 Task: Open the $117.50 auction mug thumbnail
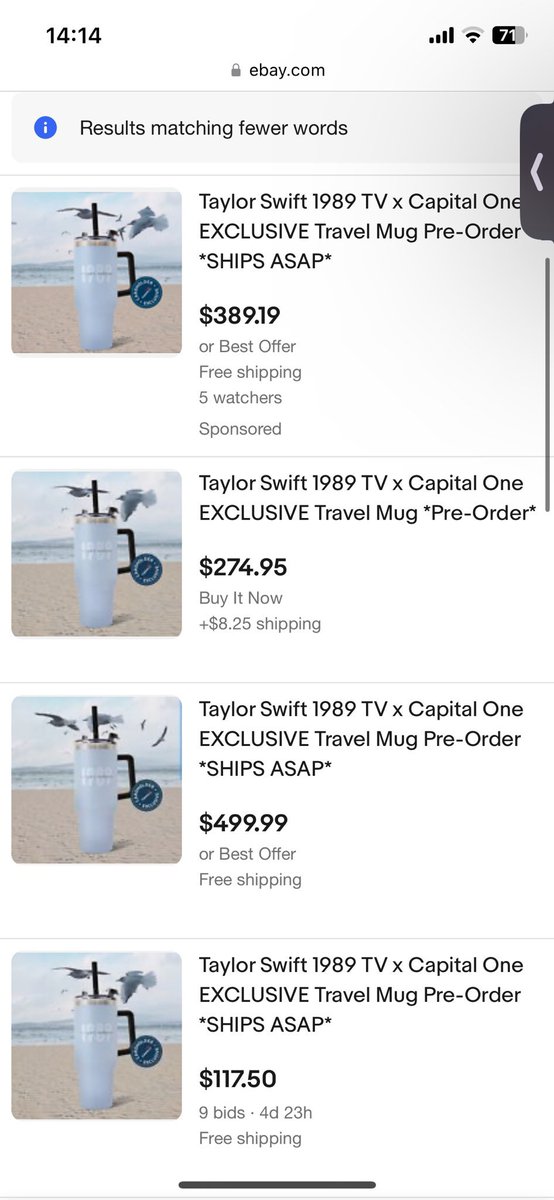pyautogui.click(x=96, y=1035)
